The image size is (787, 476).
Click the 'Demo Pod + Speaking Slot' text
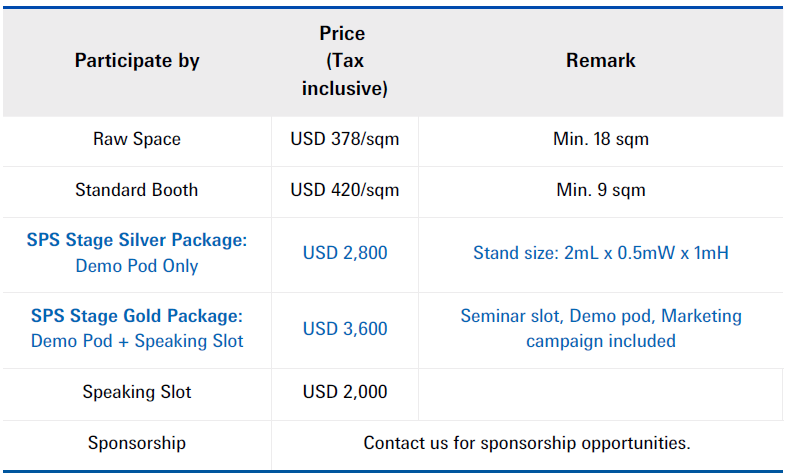click(137, 341)
